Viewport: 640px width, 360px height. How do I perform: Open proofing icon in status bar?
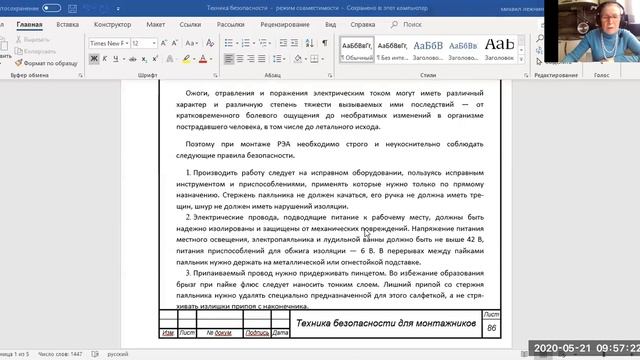tap(95, 354)
